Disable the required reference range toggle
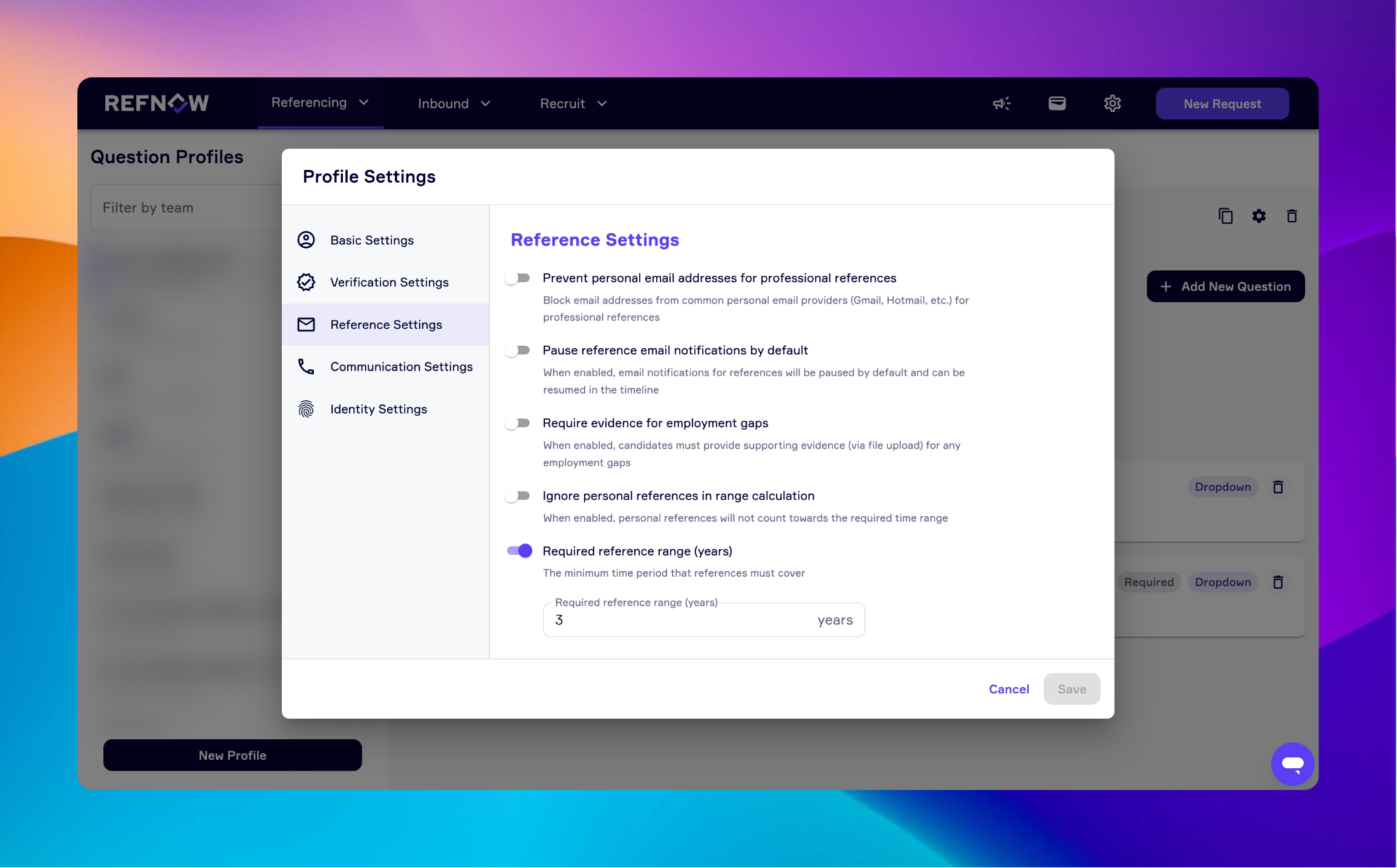Screen dimensions: 1397x868 coord(519,551)
